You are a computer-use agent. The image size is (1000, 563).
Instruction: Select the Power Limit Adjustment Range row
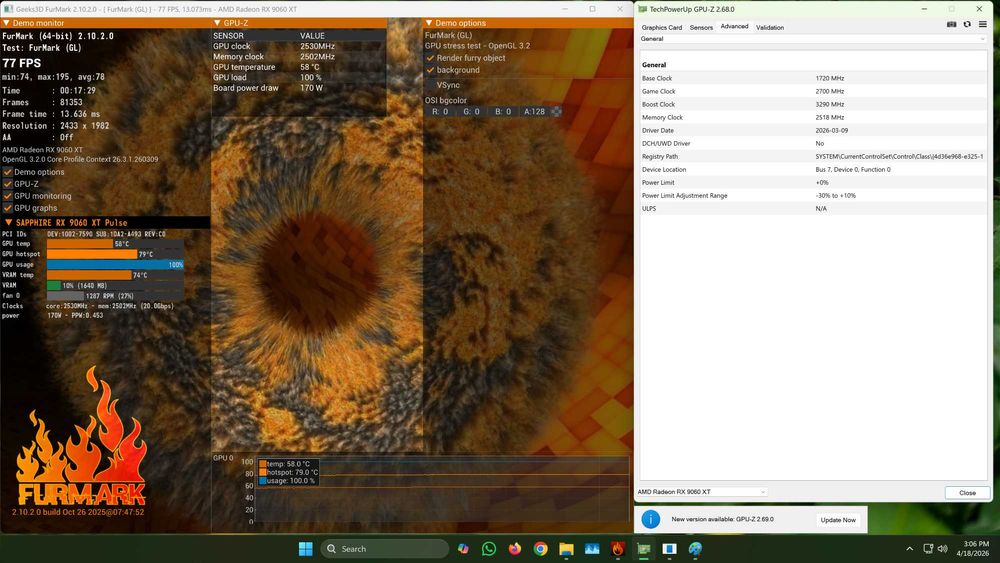[x=813, y=196]
